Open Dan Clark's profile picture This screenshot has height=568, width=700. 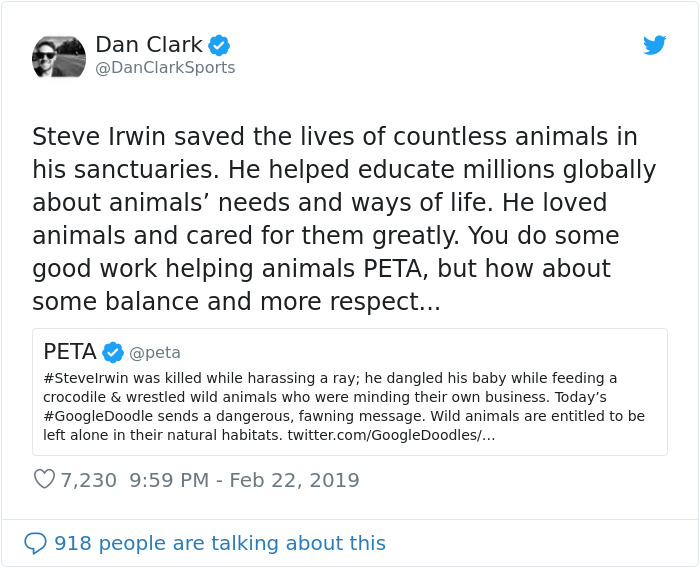click(x=59, y=56)
